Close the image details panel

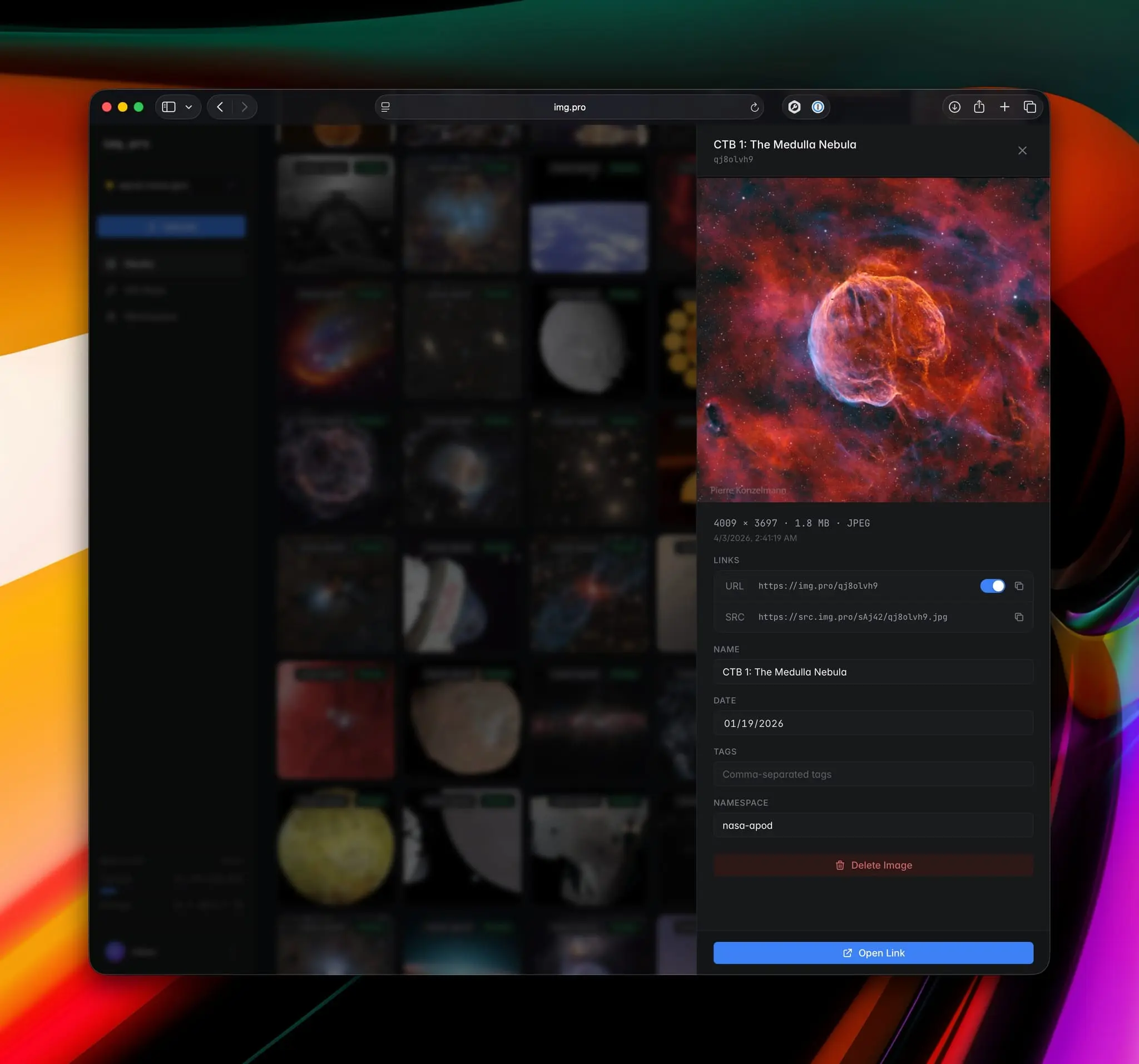[1022, 151]
